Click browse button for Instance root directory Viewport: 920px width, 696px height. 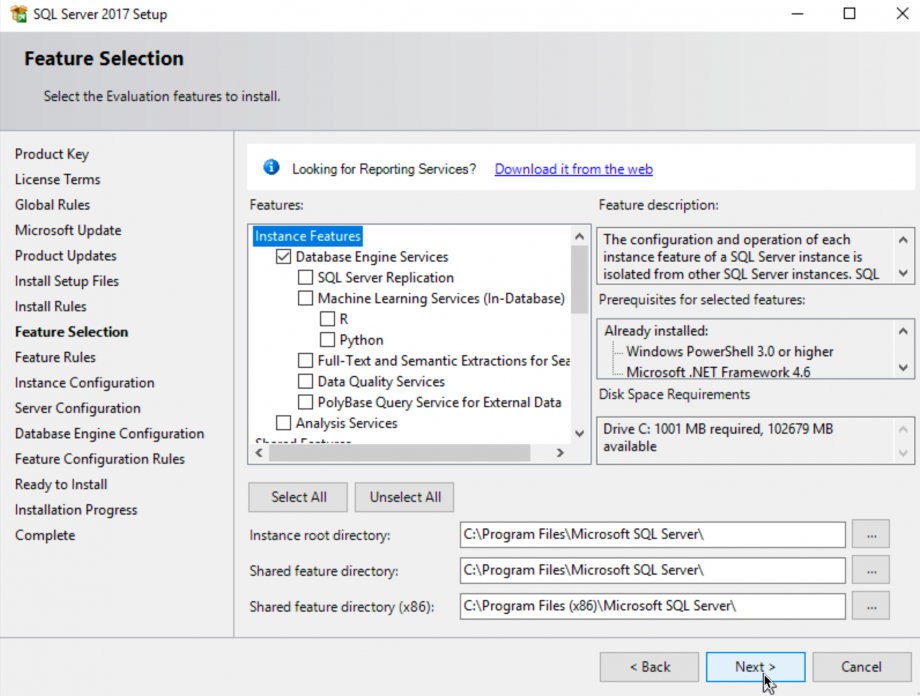pyautogui.click(x=869, y=534)
